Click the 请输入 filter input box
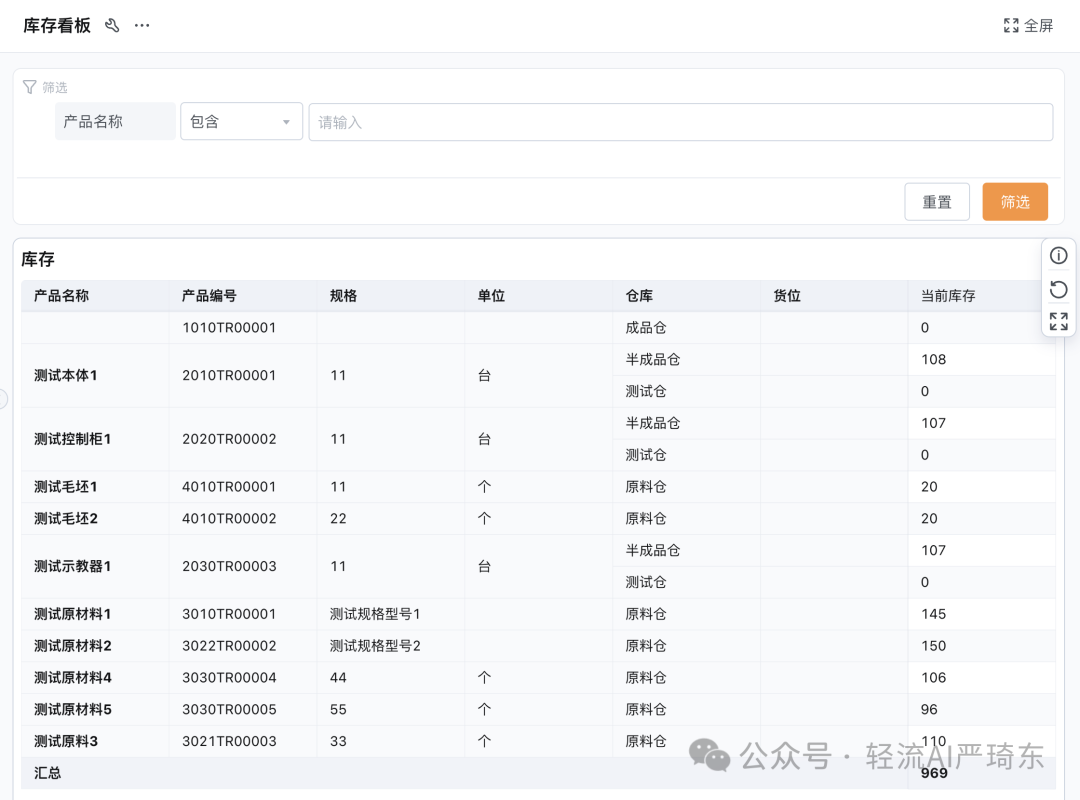The width and height of the screenshot is (1080, 800). coord(681,121)
